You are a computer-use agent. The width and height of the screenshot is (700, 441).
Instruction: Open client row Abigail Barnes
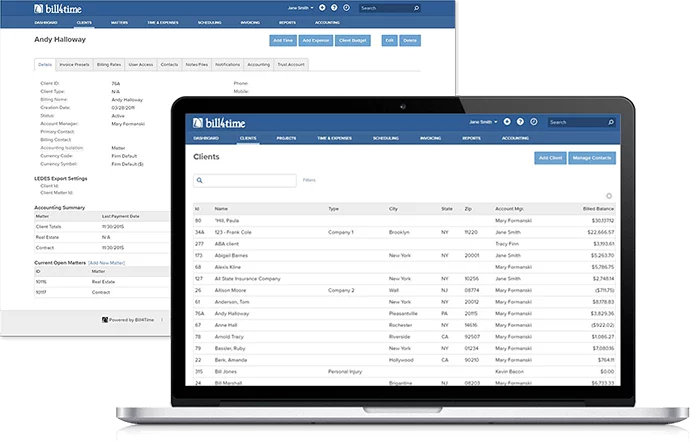404,255
